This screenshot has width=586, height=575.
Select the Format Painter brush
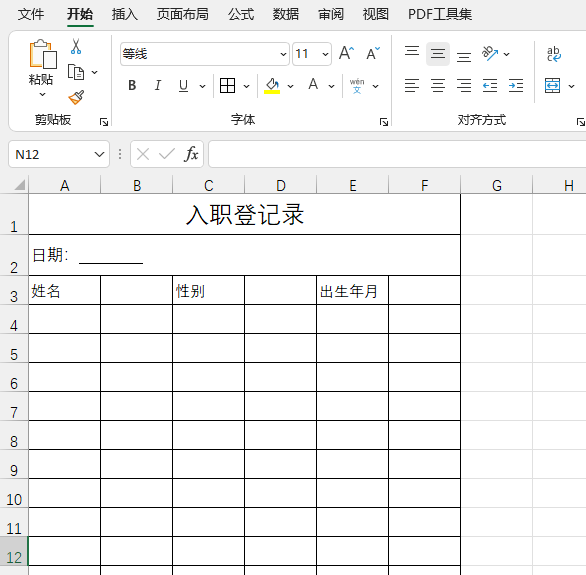pyautogui.click(x=76, y=97)
